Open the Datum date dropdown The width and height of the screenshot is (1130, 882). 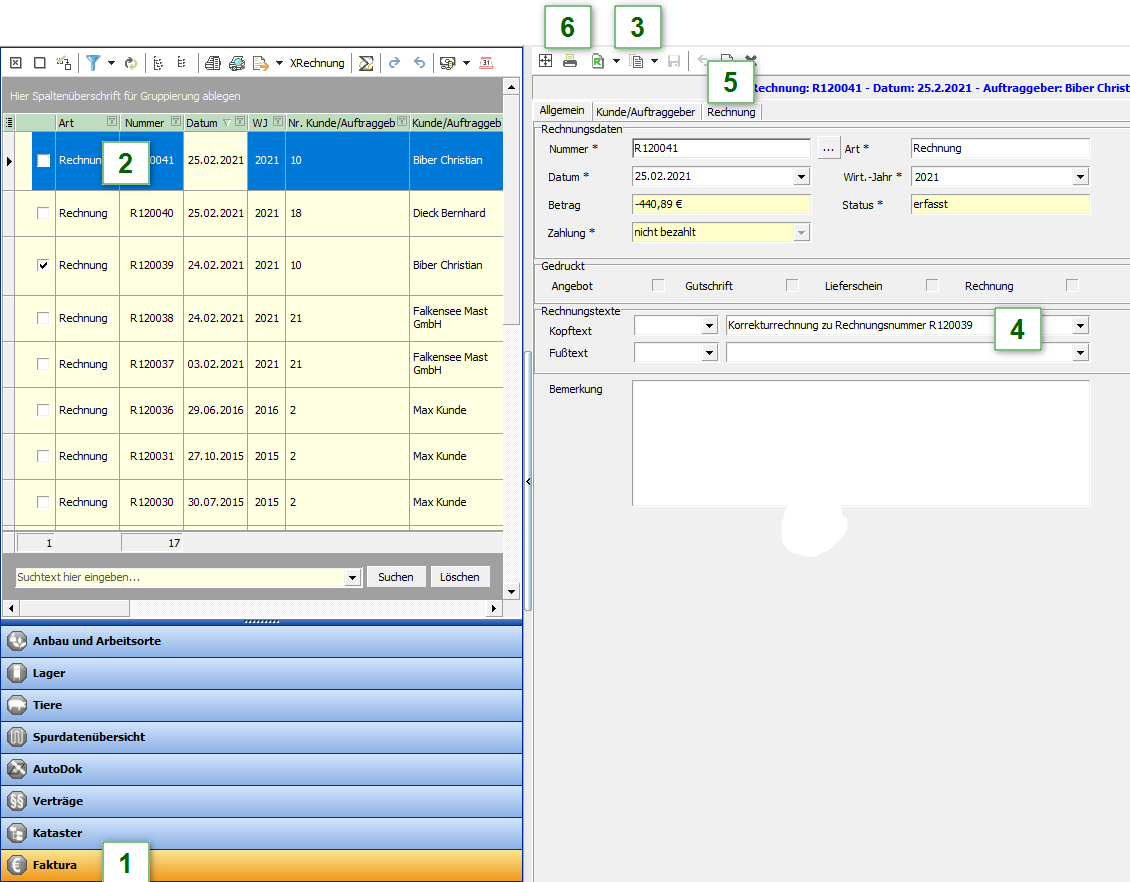point(801,177)
